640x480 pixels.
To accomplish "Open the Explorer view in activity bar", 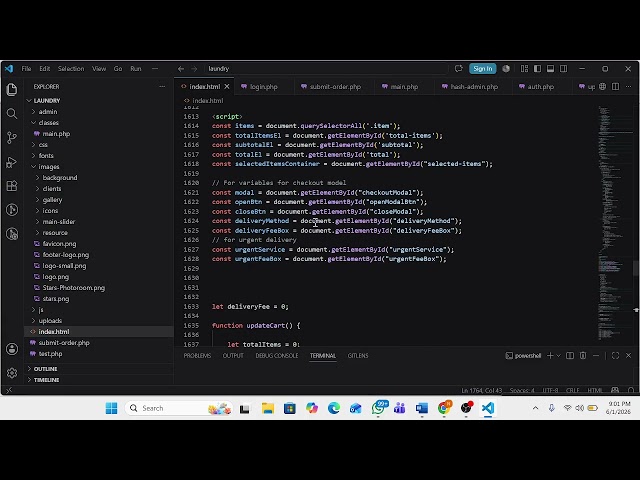I will click(12, 89).
